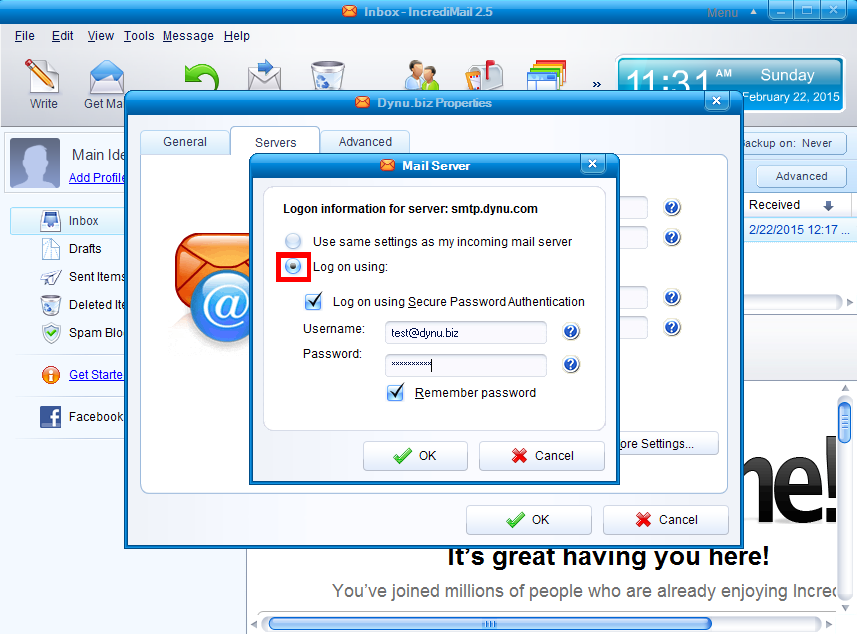Select Use same settings as incoming server

[293, 240]
